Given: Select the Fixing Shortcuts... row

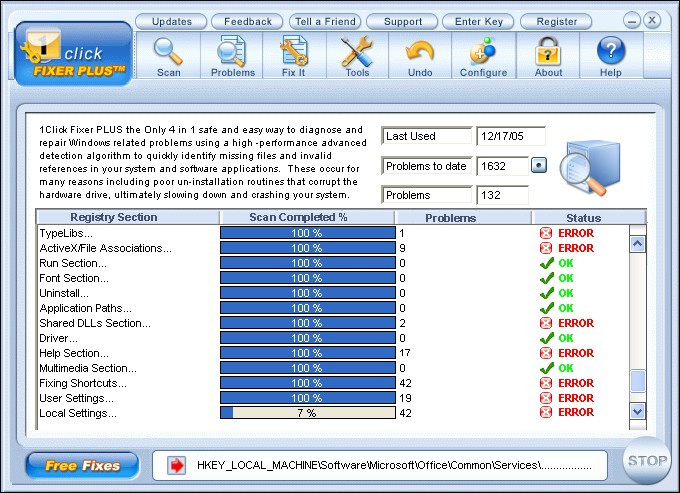Looking at the screenshot, I should click(x=83, y=383).
